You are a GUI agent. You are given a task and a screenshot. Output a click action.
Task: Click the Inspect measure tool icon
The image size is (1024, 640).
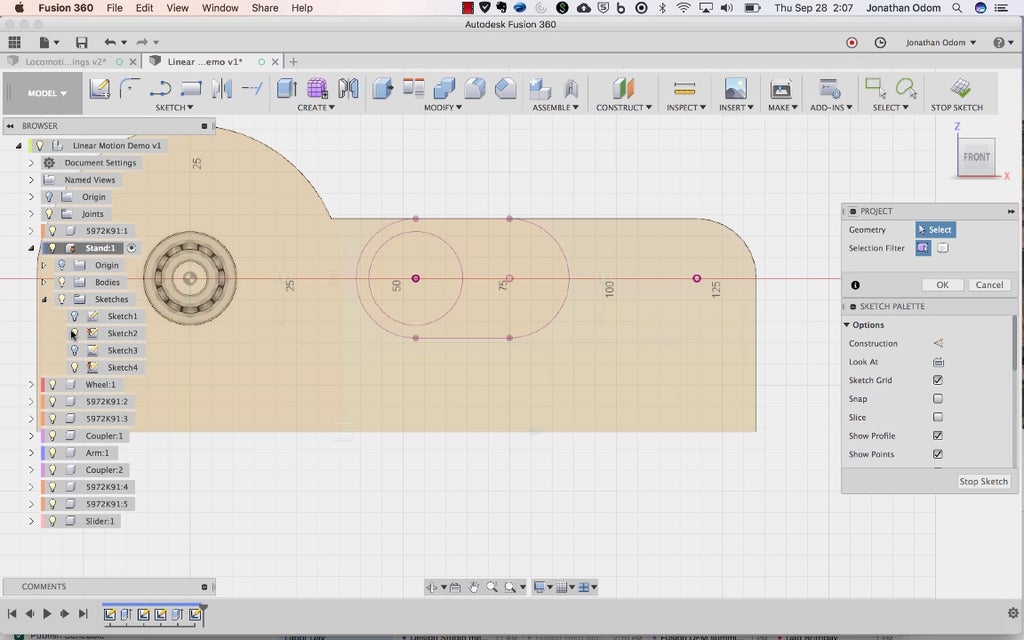(684, 89)
